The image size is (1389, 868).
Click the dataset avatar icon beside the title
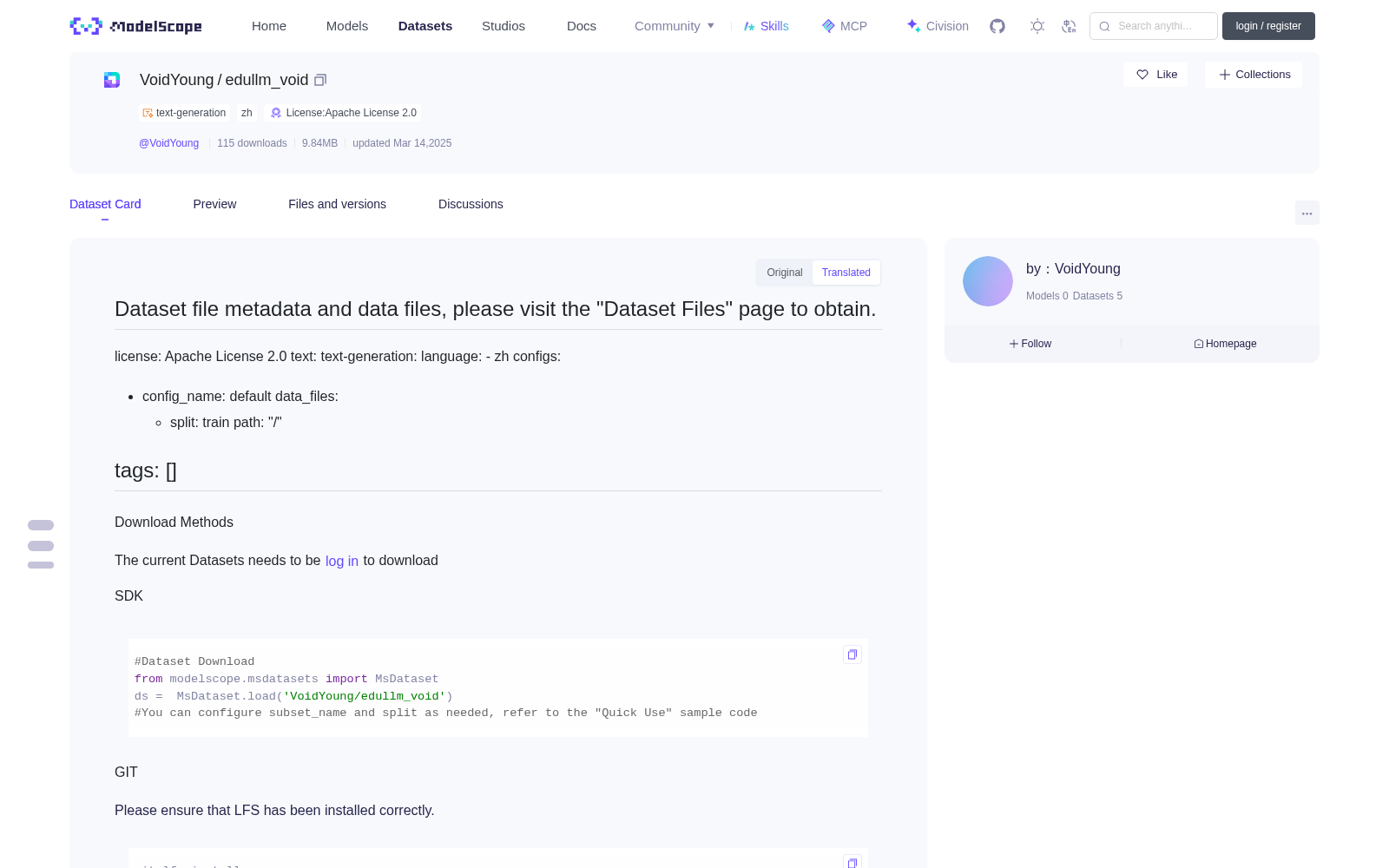pyautogui.click(x=112, y=80)
